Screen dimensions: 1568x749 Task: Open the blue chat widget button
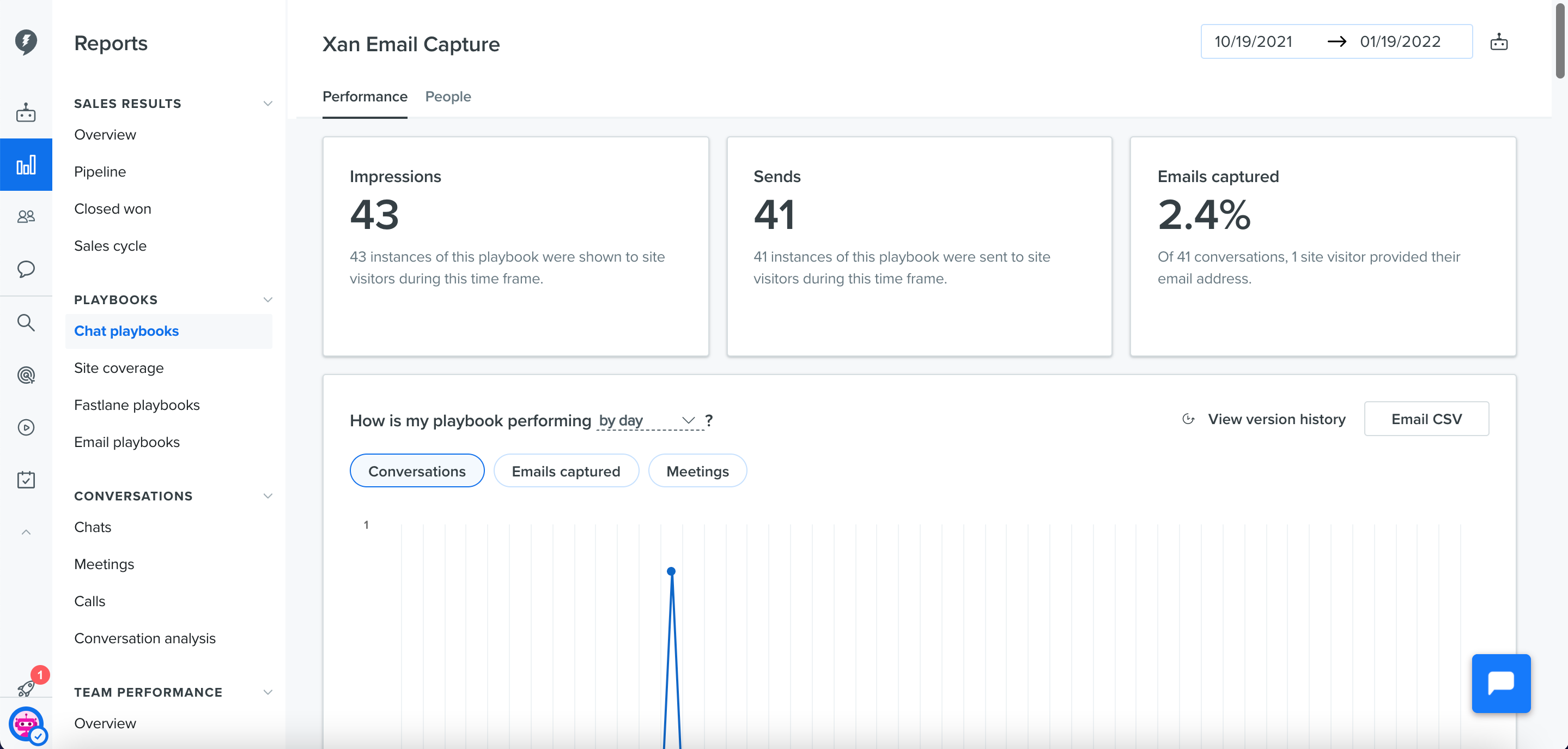(x=1501, y=683)
